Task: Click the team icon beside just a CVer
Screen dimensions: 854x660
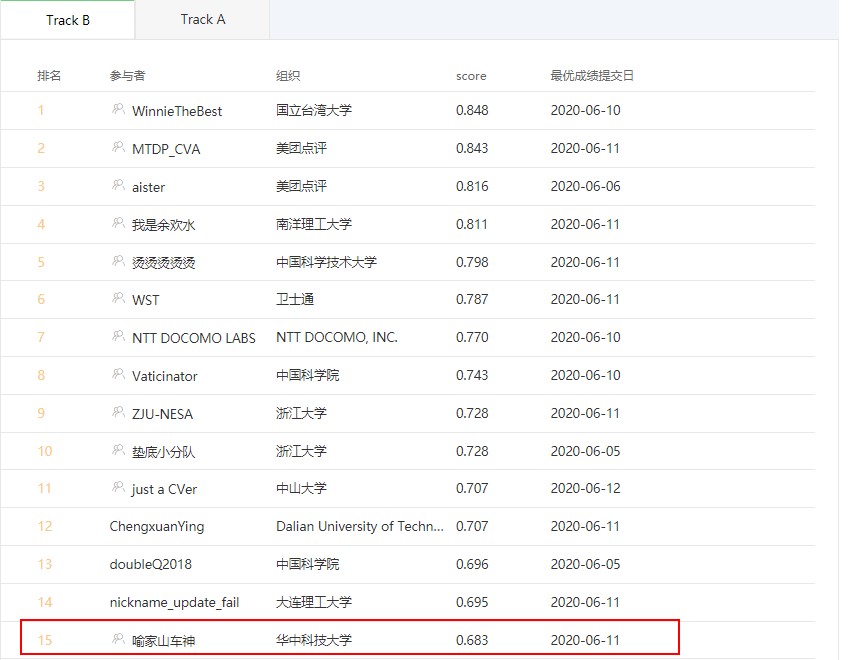Action: click(118, 487)
